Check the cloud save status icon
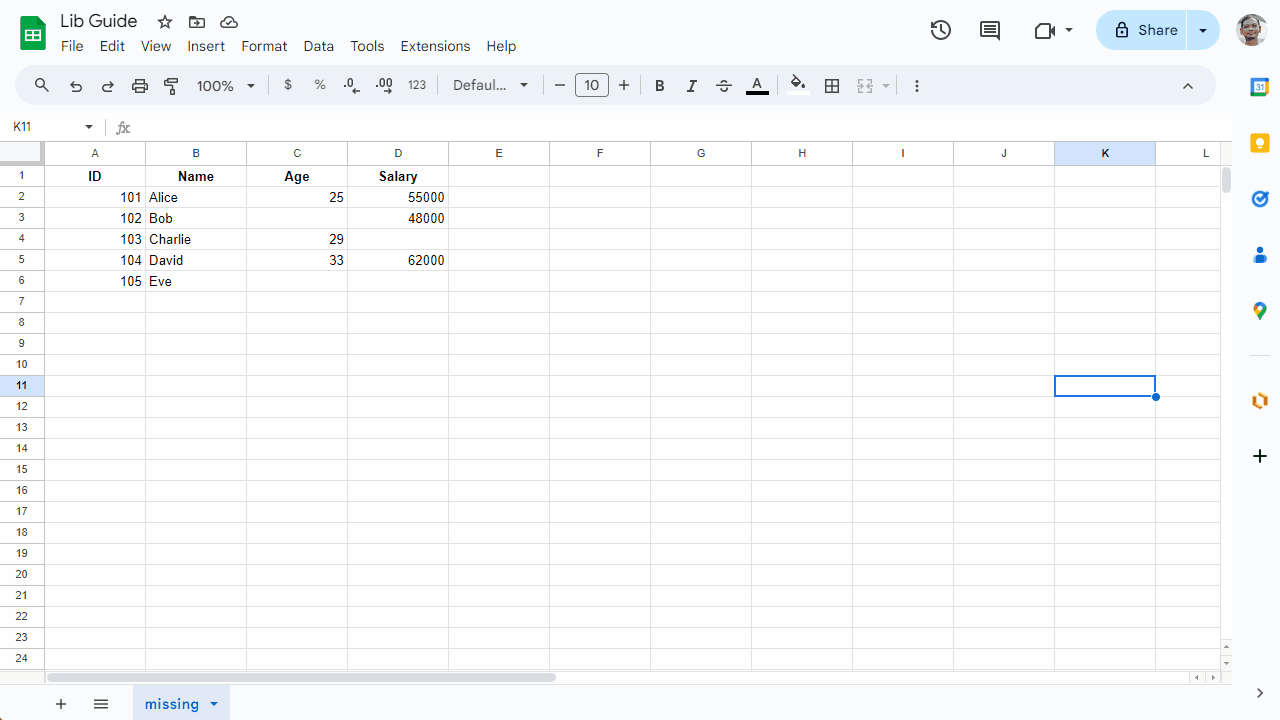This screenshot has width=1280, height=720. point(229,22)
